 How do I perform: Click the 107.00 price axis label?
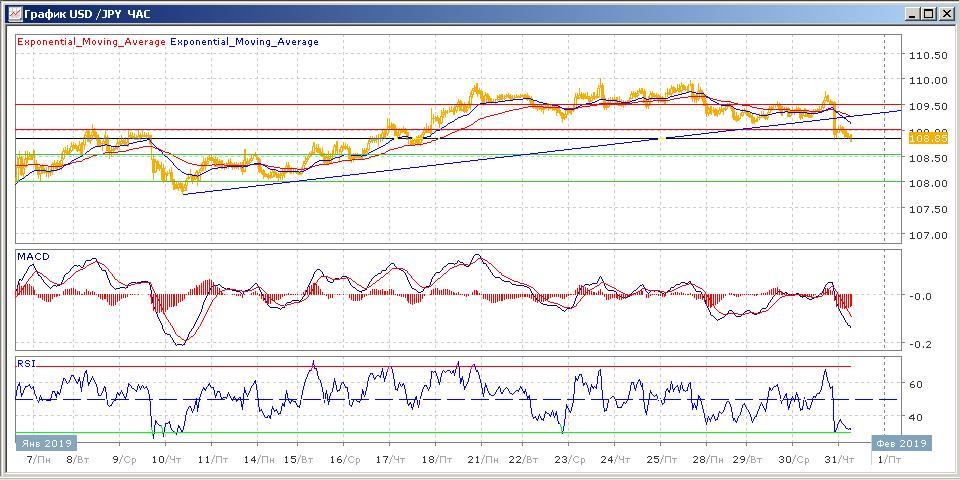[x=929, y=235]
